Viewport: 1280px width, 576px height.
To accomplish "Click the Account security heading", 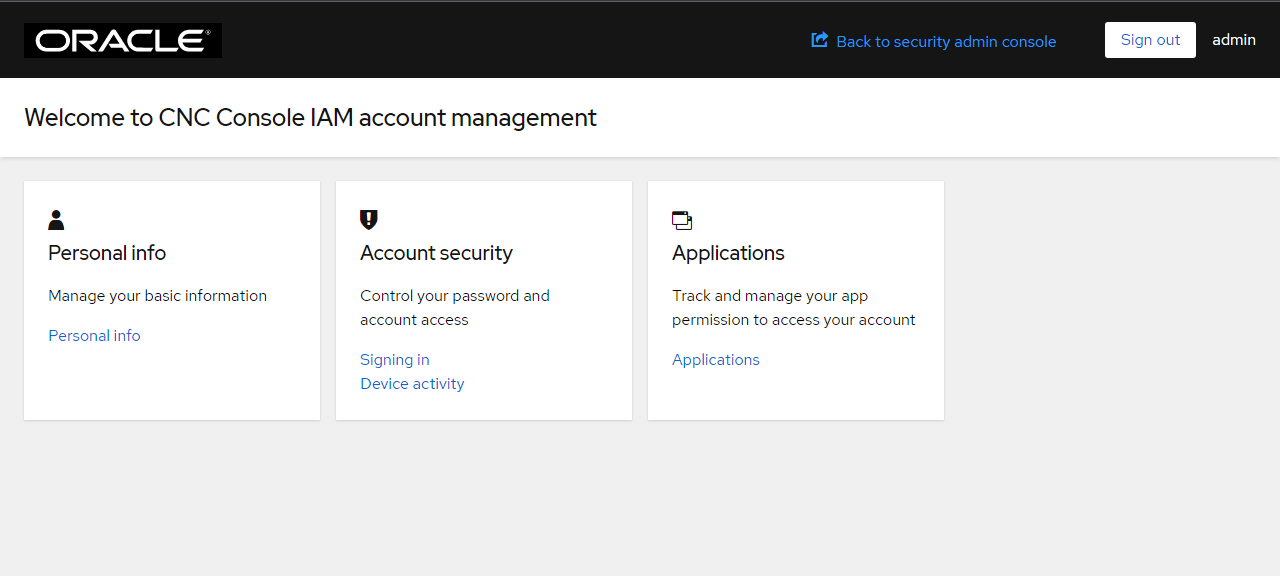I will (436, 253).
